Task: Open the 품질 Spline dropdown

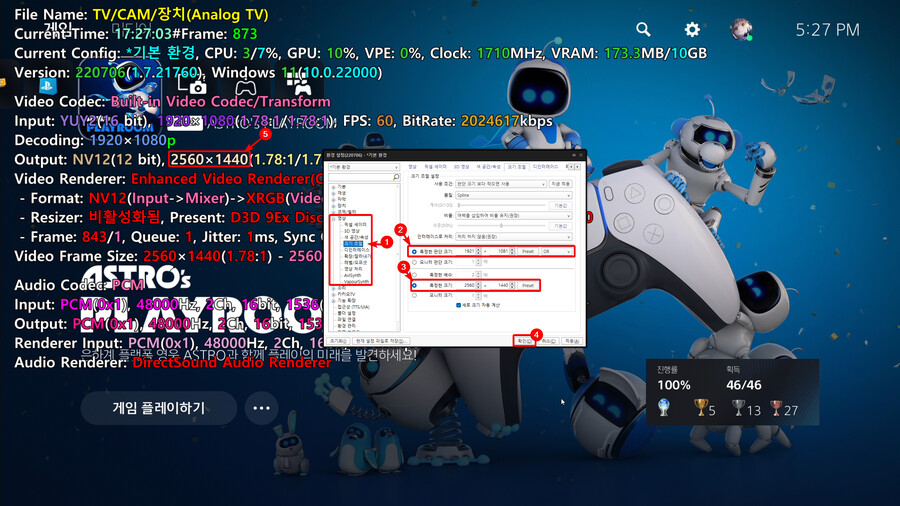Action: pos(514,195)
